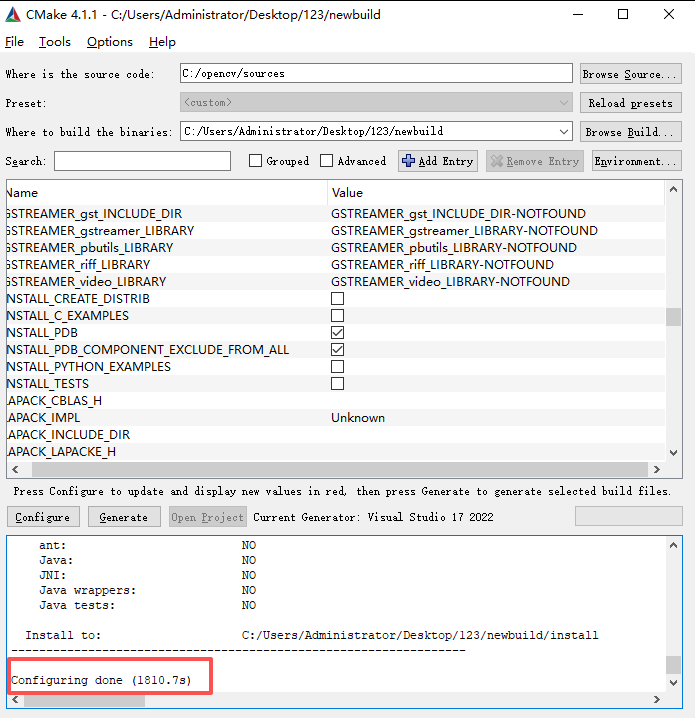Click the plus icon on Add Entry
The width and height of the screenshot is (695, 718).
408,161
